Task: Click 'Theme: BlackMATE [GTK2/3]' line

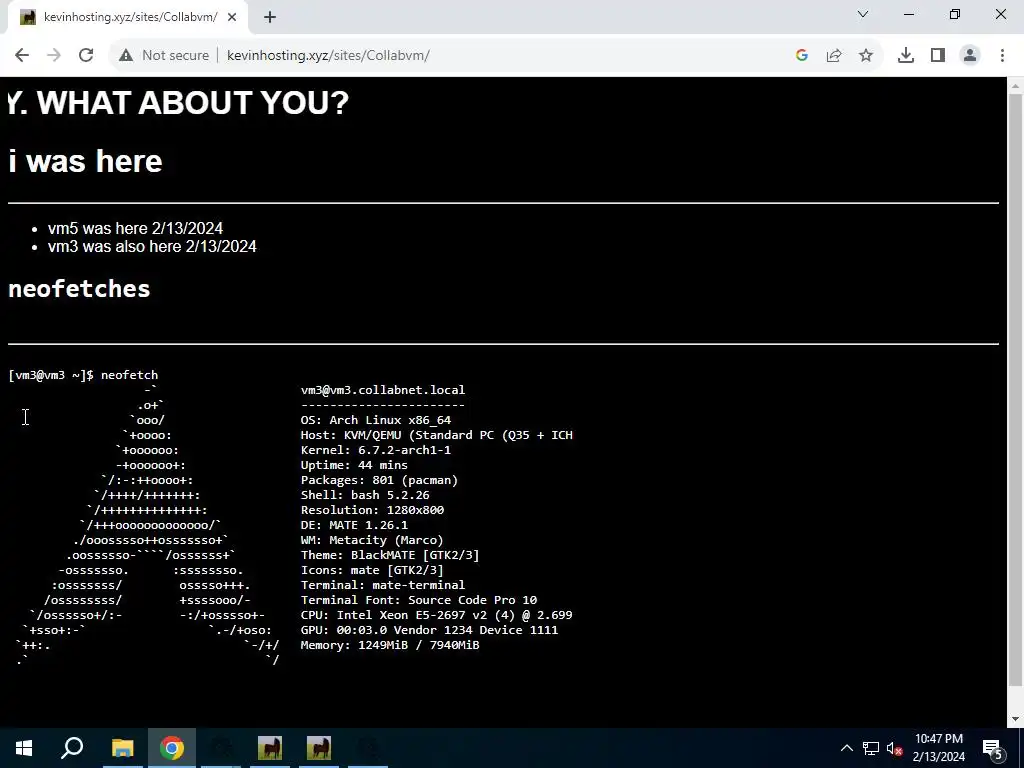Action: tap(390, 555)
